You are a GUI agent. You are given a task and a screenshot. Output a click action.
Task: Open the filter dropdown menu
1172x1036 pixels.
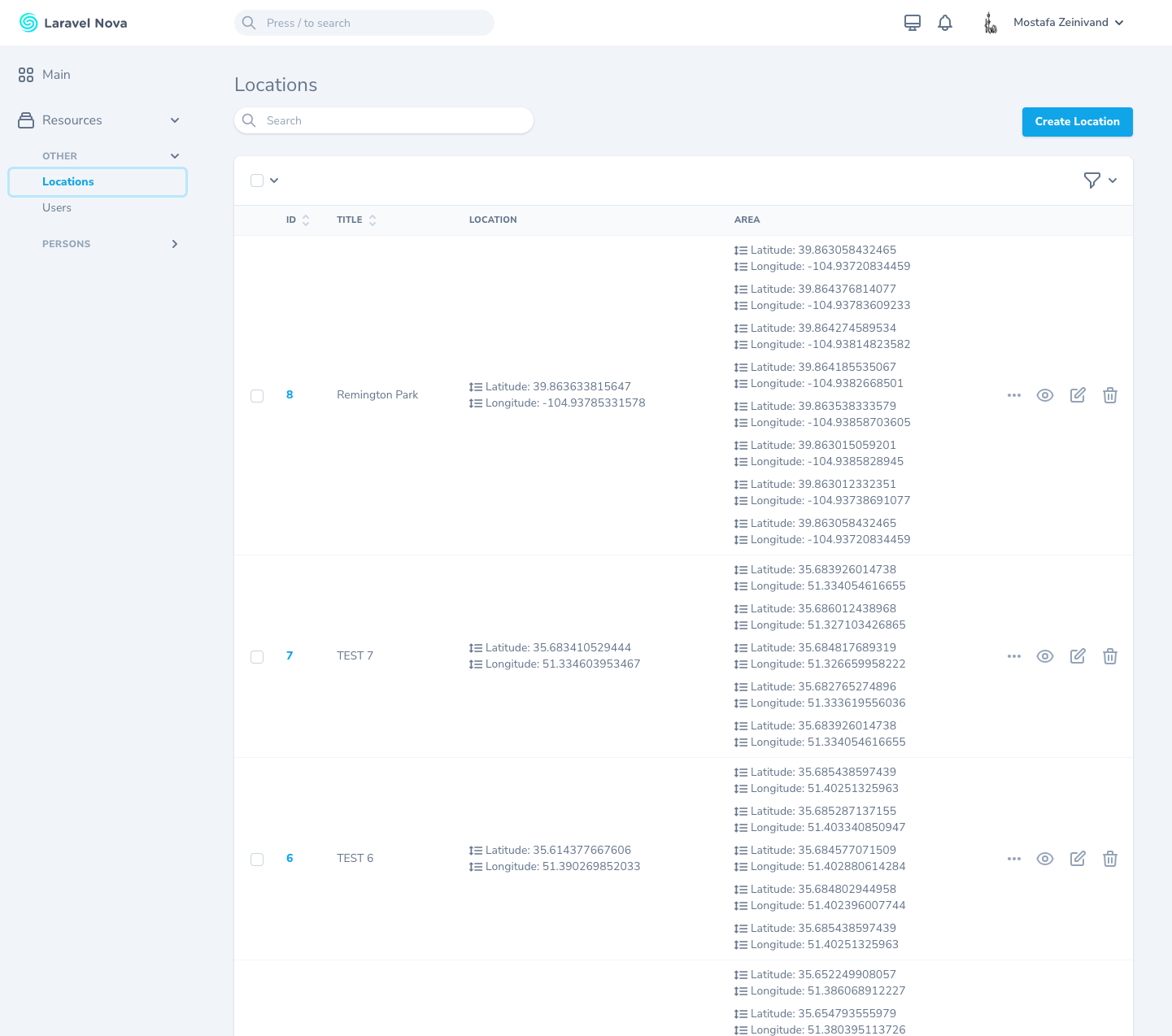click(1100, 181)
